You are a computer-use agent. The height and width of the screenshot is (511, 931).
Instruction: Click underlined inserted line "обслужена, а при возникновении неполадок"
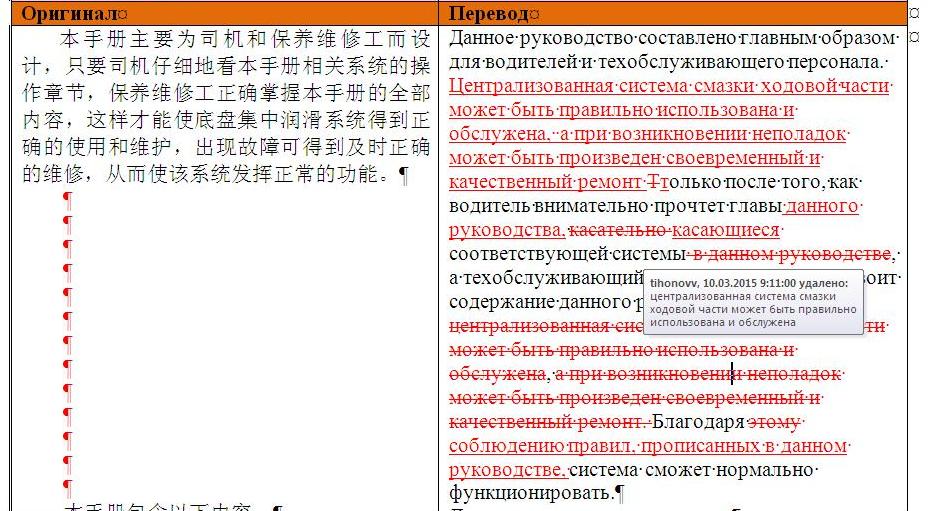tap(648, 134)
